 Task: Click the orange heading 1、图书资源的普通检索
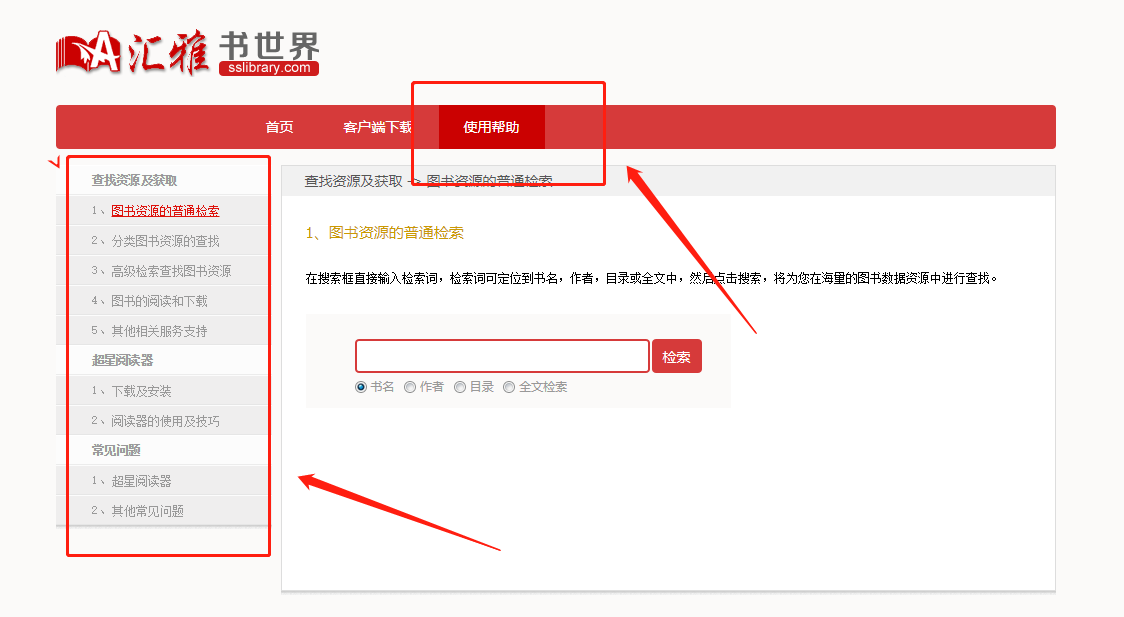point(384,233)
